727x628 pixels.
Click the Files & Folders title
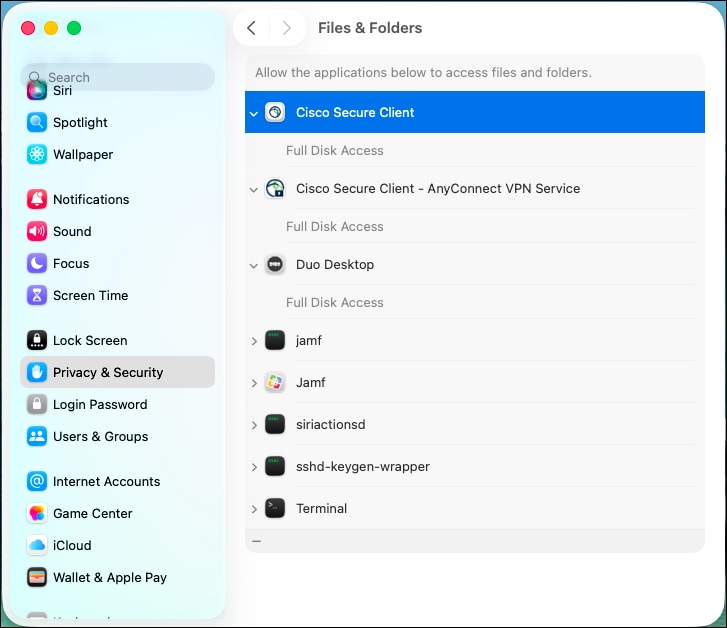click(x=370, y=28)
